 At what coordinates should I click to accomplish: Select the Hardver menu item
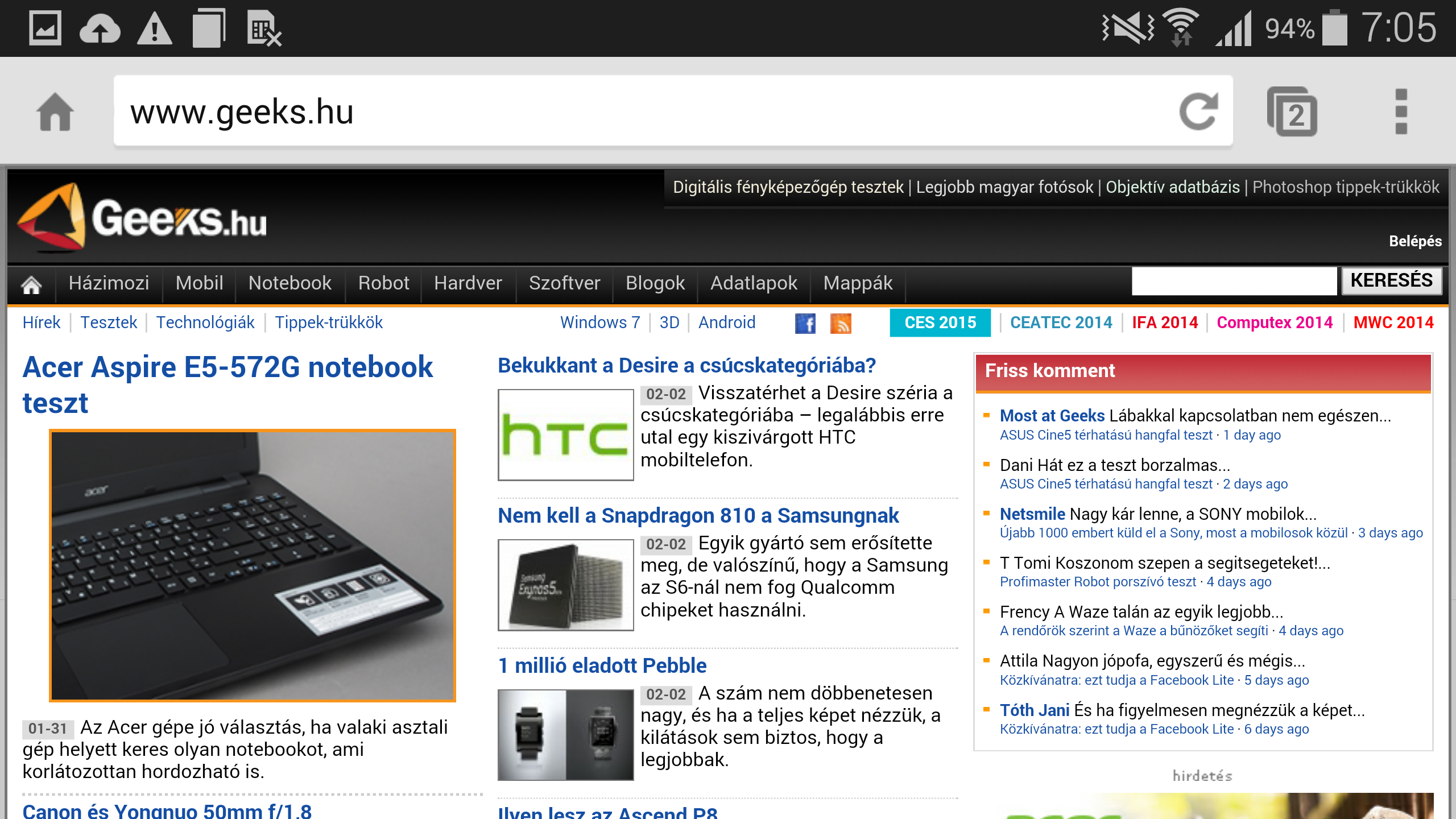pos(468,283)
